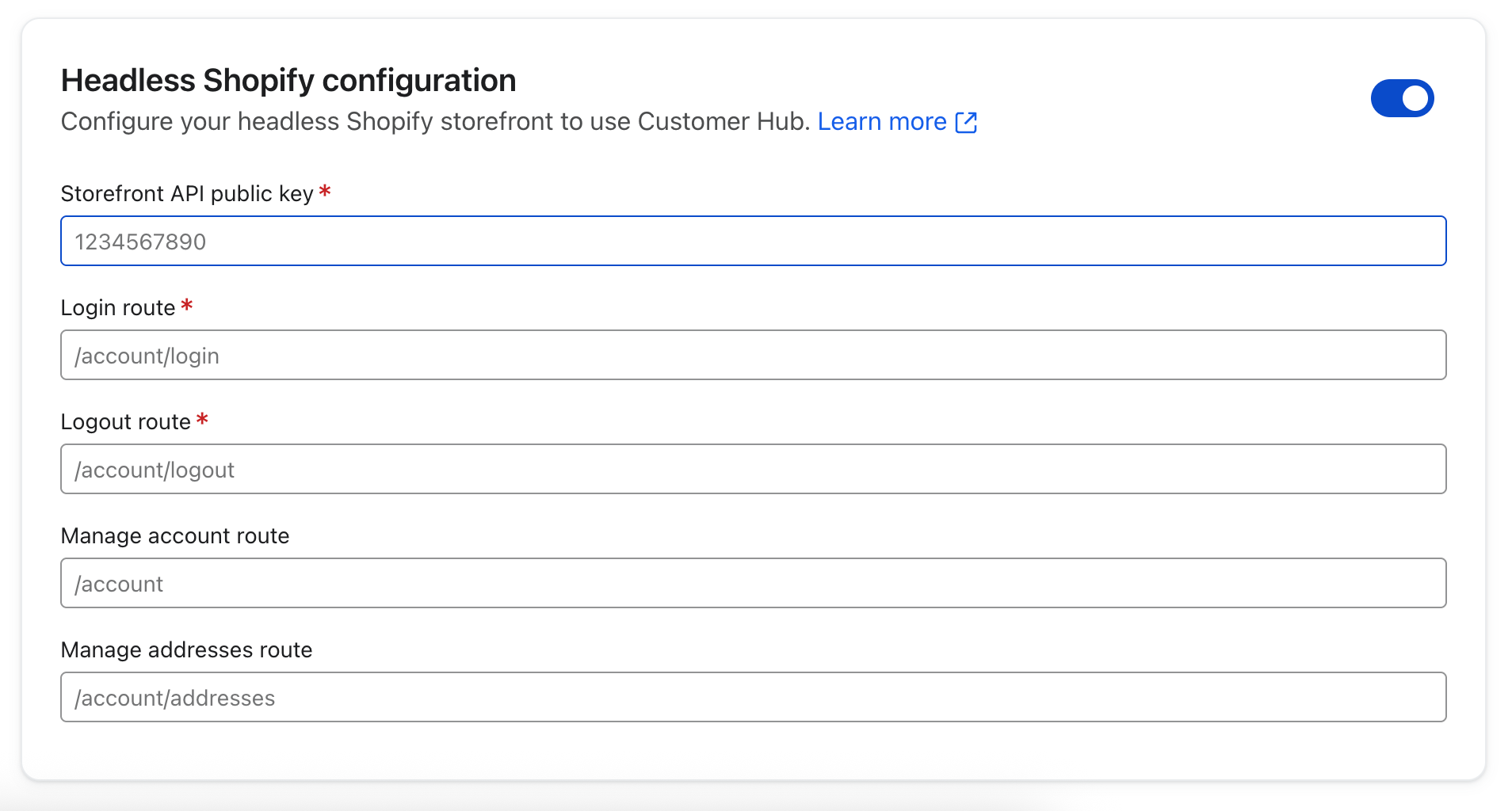Click the Logout route label

126,422
